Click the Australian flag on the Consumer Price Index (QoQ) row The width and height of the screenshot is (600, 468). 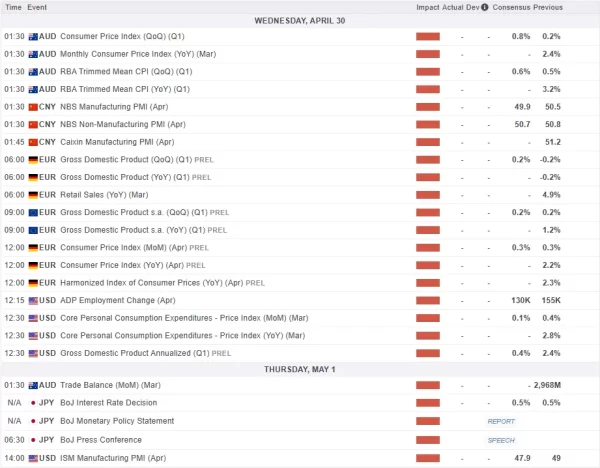(33, 37)
